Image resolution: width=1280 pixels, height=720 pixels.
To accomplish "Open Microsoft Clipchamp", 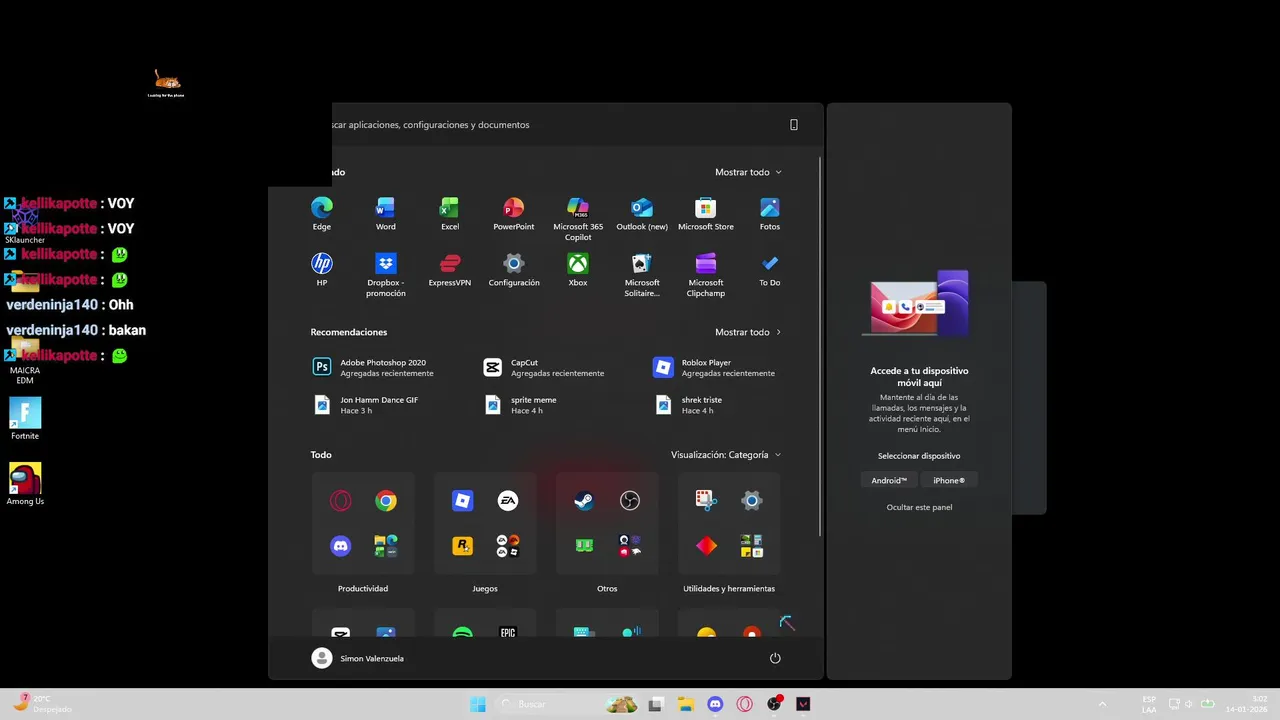I will tap(706, 275).
